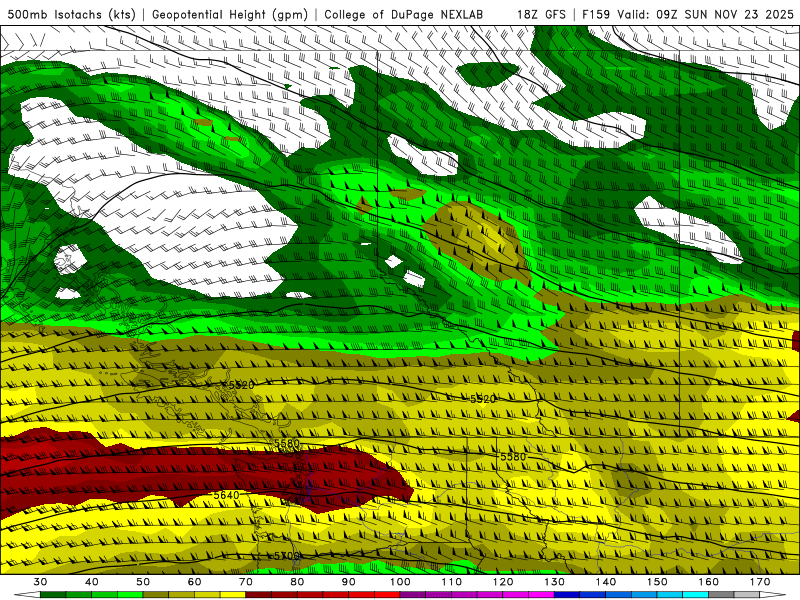
Task: Click legend value 40 on the color scale
Action: (91, 582)
